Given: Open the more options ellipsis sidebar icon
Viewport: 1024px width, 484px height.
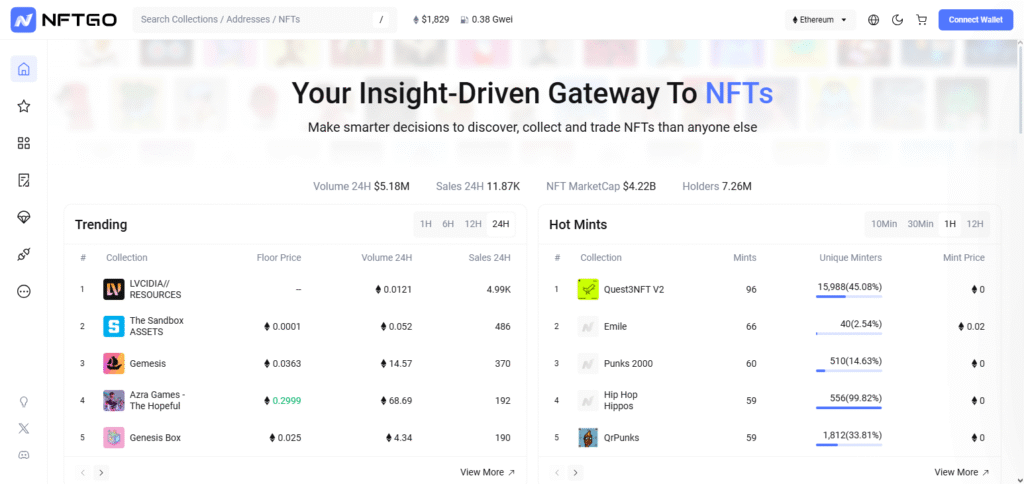Looking at the screenshot, I should (24, 291).
